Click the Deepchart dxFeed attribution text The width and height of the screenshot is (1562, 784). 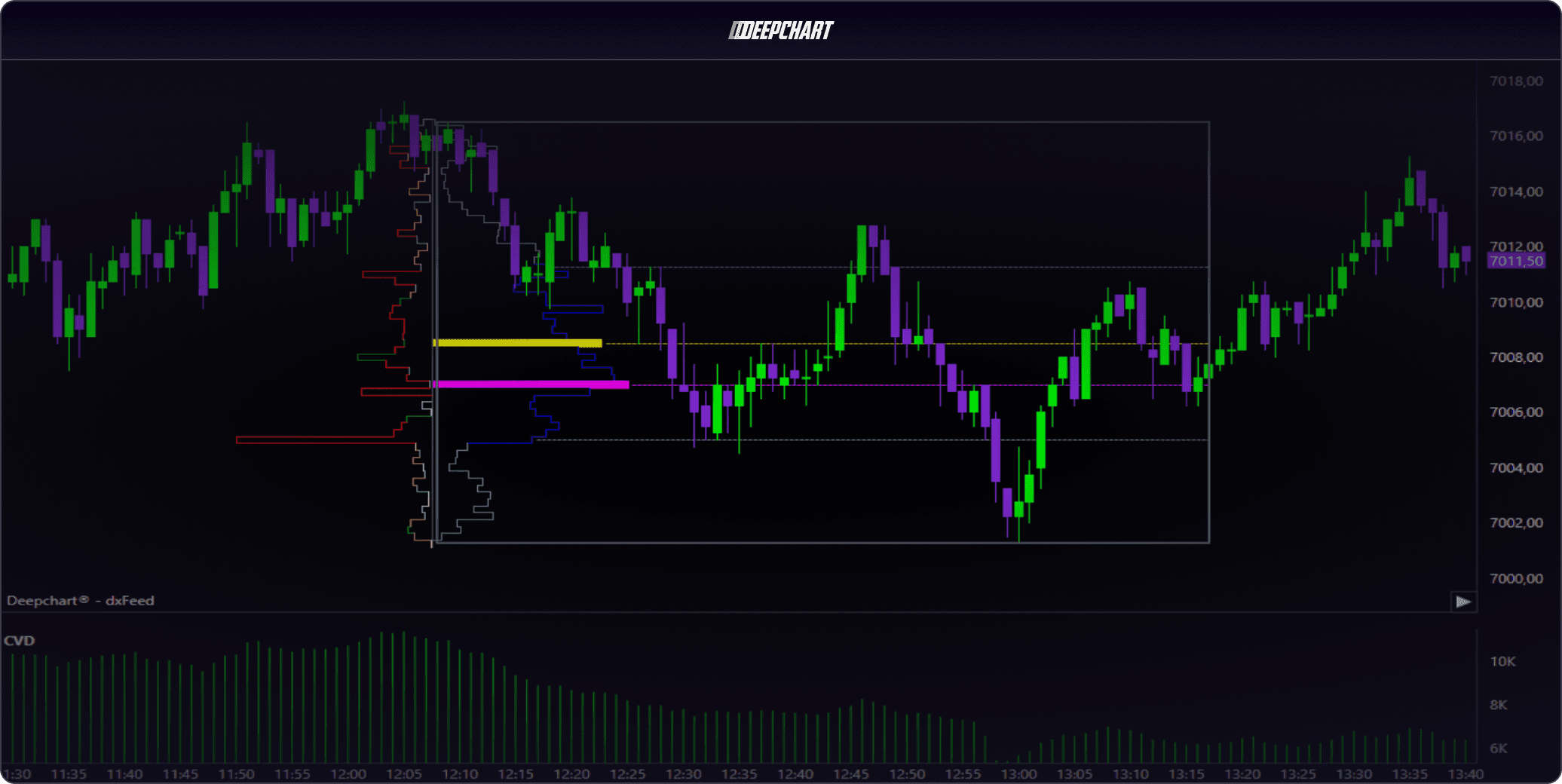pyautogui.click(x=81, y=601)
